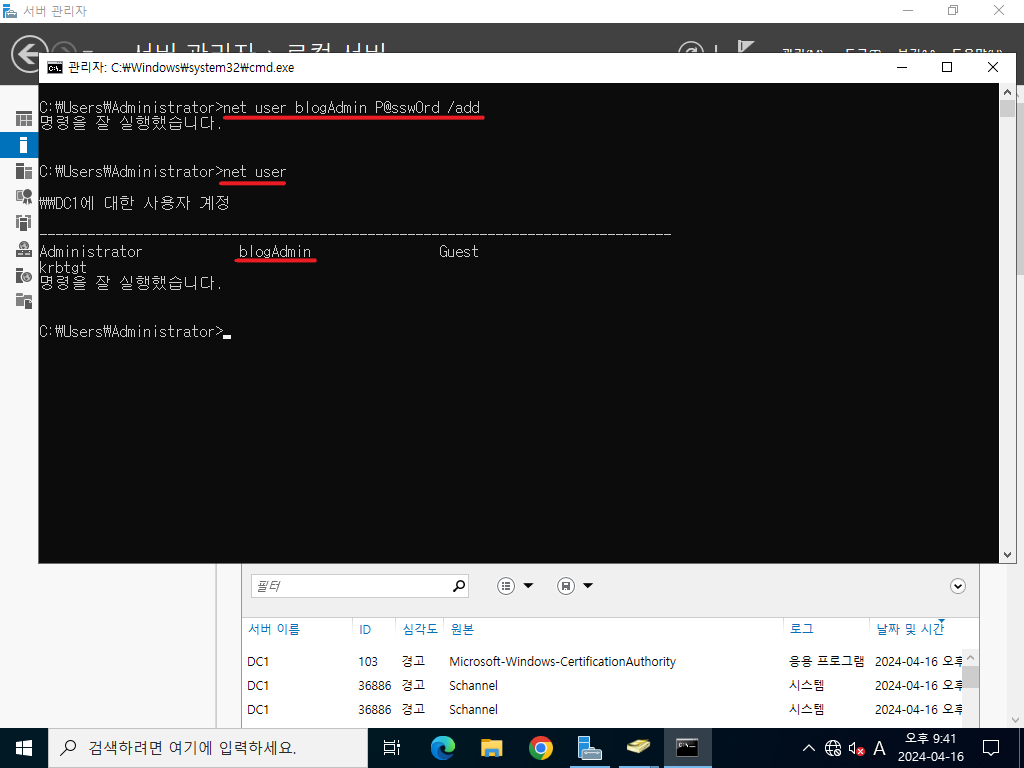Minimize the cmd.exe window
Image resolution: width=1024 pixels, height=768 pixels.
click(903, 67)
